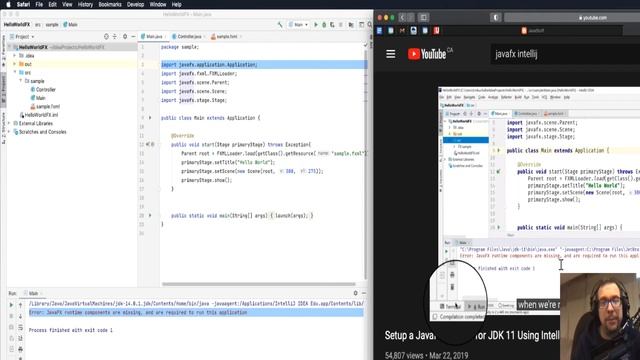This screenshot has height=360, width=640.
Task: Click the JavaFX error line in console
Action: [196, 313]
